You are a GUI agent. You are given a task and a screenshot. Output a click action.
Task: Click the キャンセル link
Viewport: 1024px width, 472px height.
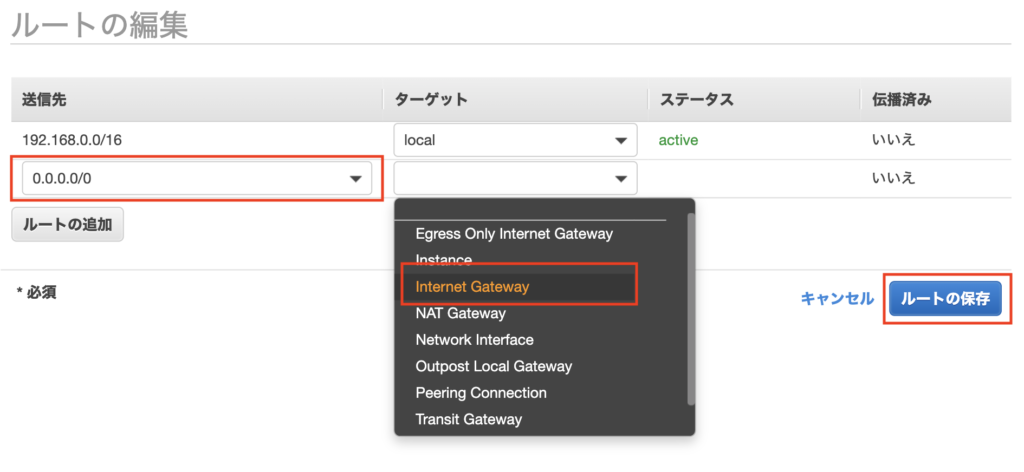pos(837,298)
